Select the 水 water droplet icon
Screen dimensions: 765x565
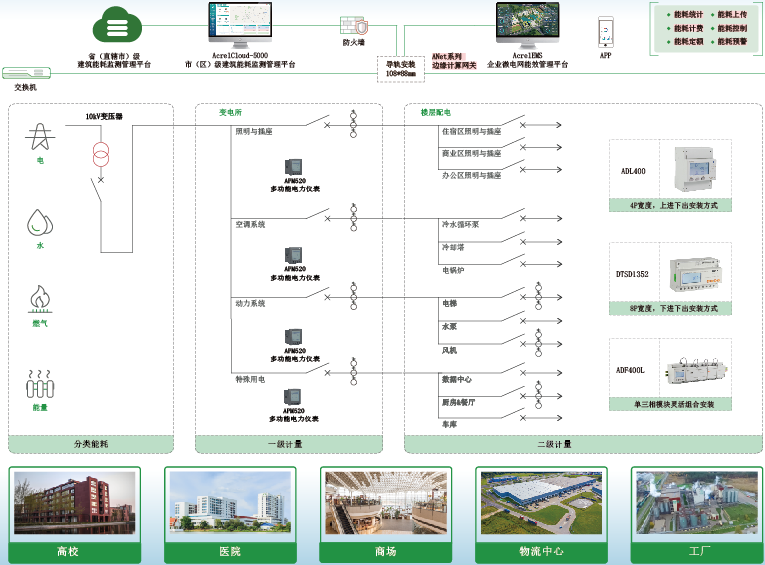(40, 222)
